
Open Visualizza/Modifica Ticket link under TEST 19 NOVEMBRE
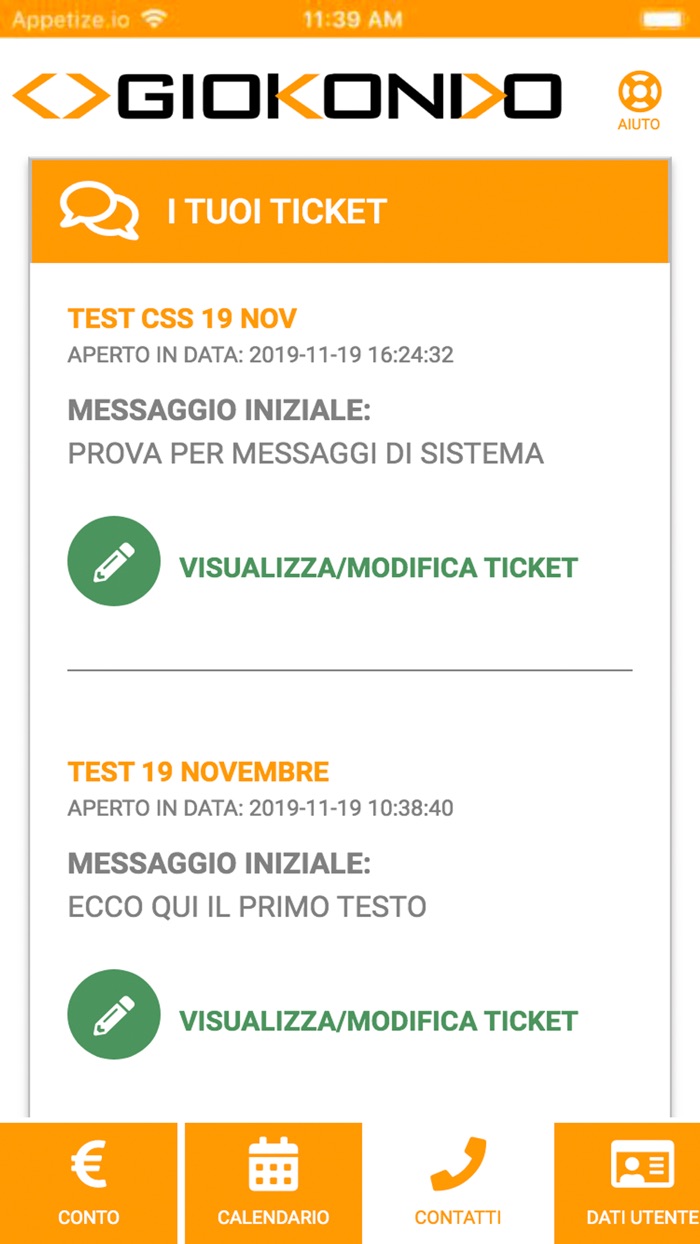378,1021
